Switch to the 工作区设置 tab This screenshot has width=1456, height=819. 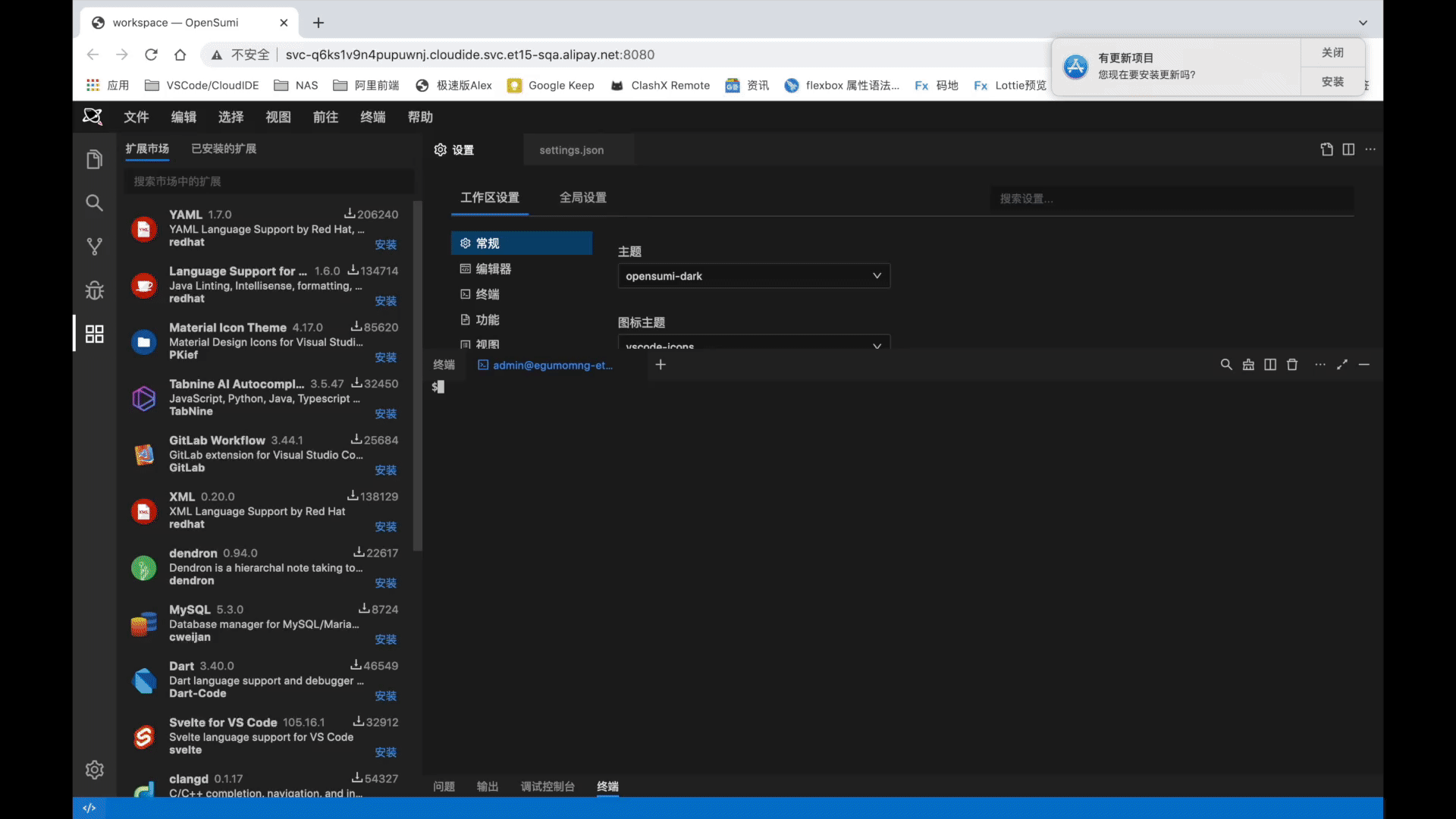[x=490, y=198]
